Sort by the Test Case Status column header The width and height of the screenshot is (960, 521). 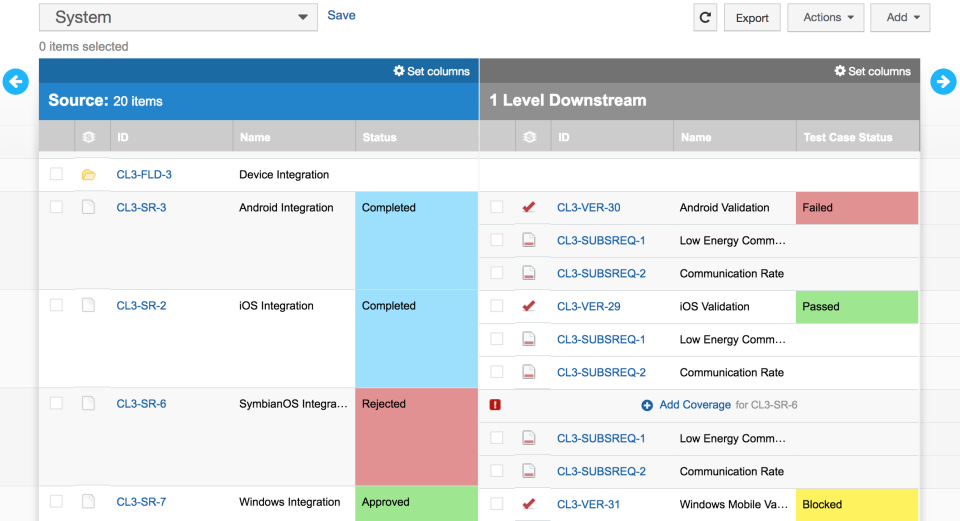(x=847, y=137)
